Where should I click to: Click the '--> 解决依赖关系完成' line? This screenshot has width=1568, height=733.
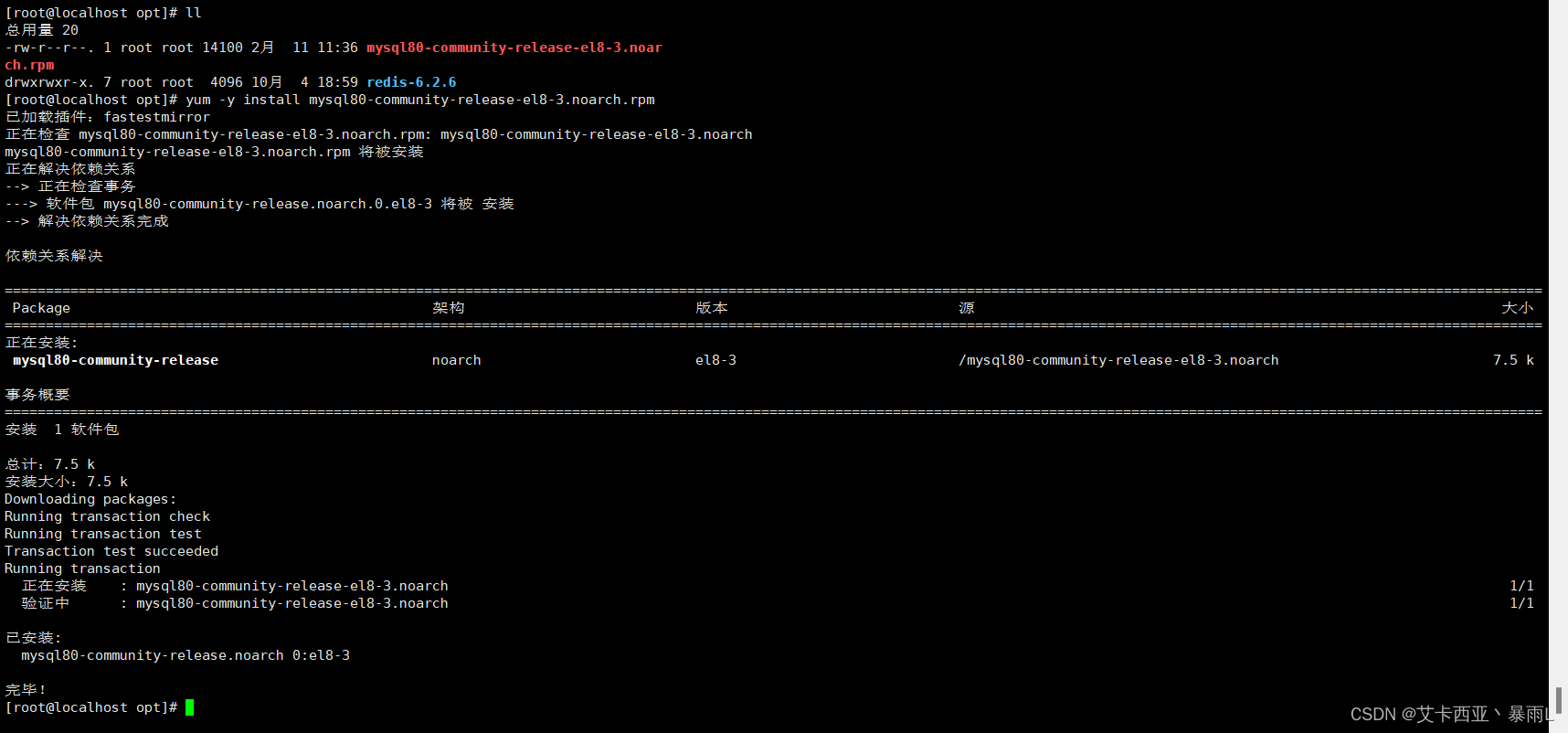coord(87,221)
